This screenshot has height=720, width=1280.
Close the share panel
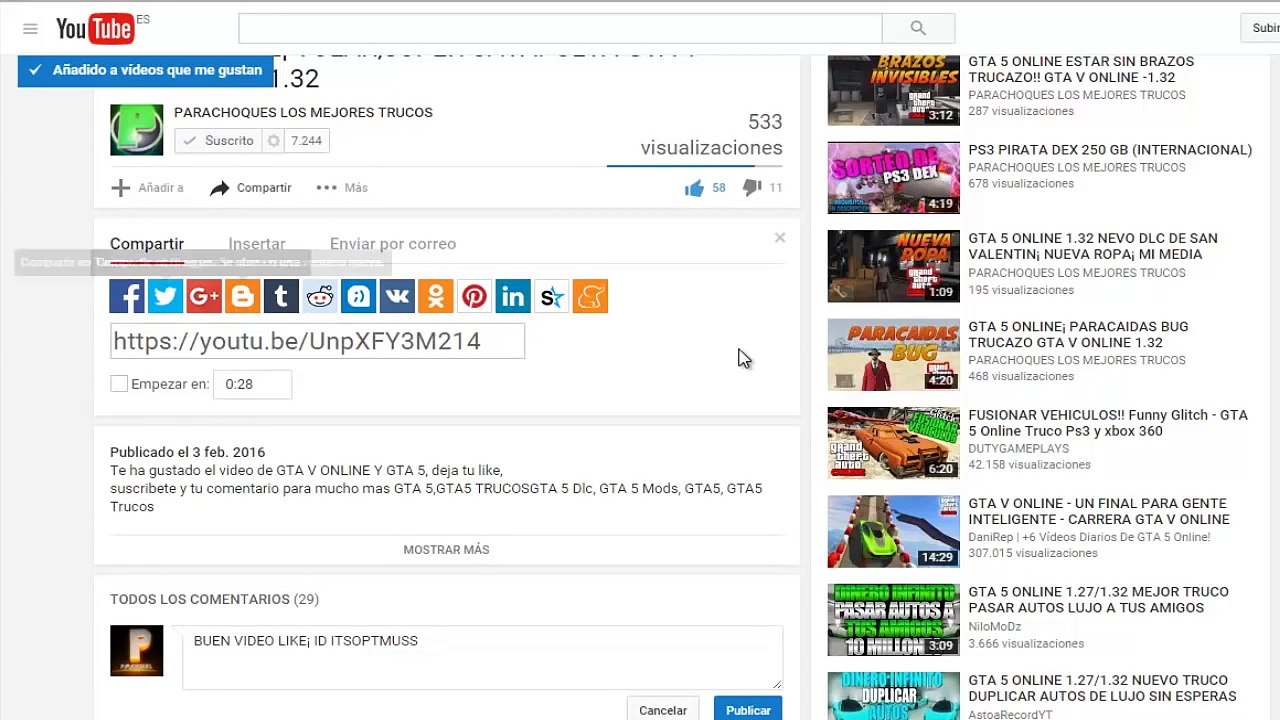click(x=780, y=238)
